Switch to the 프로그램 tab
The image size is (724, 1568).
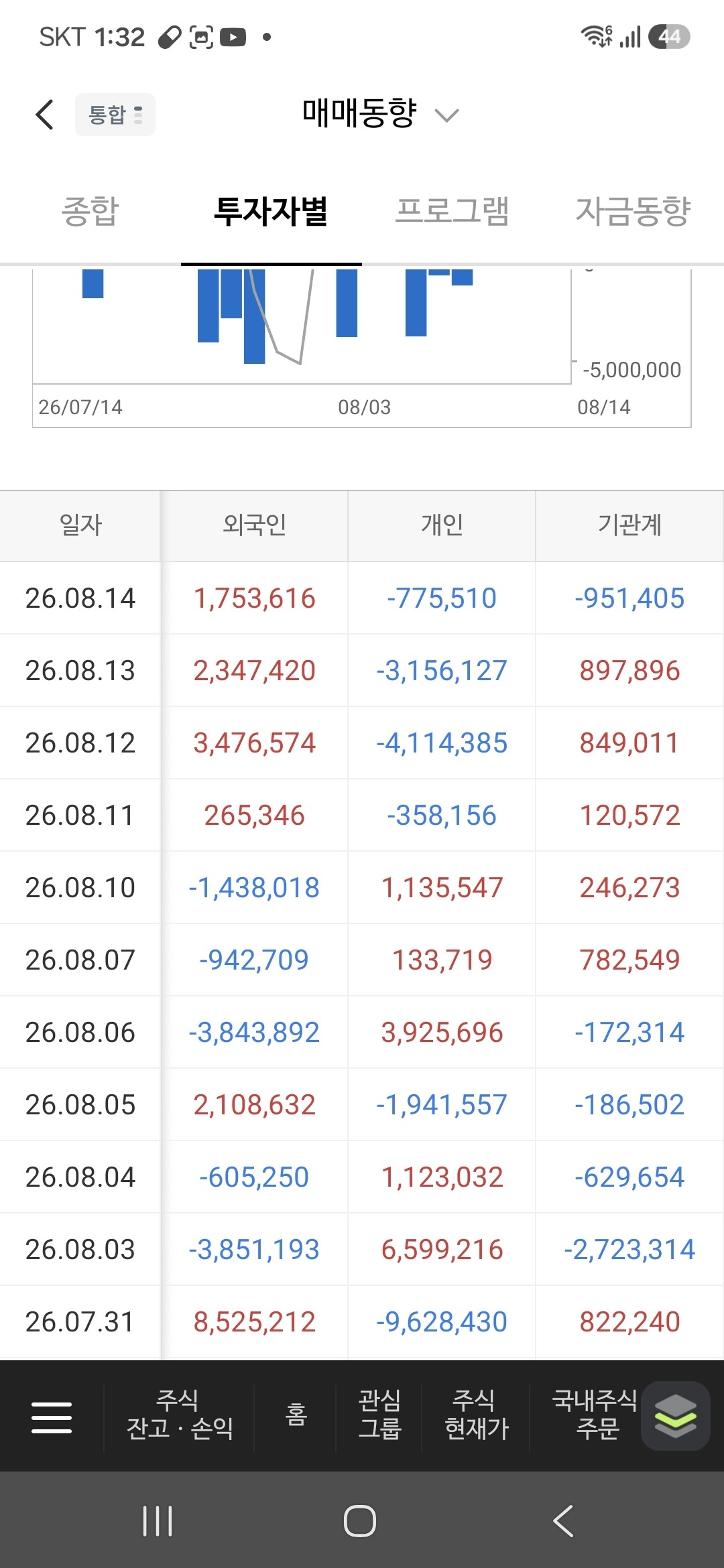pos(452,211)
